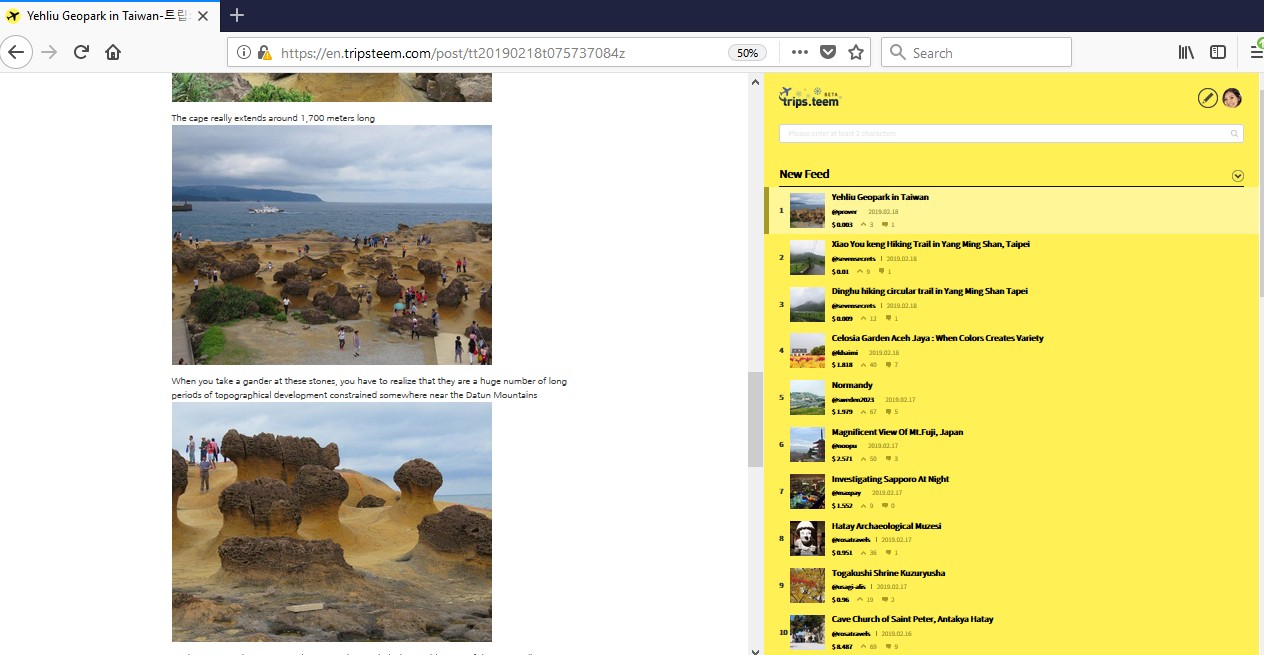1264x655 pixels.
Task: Open the browser home page
Action: click(113, 52)
